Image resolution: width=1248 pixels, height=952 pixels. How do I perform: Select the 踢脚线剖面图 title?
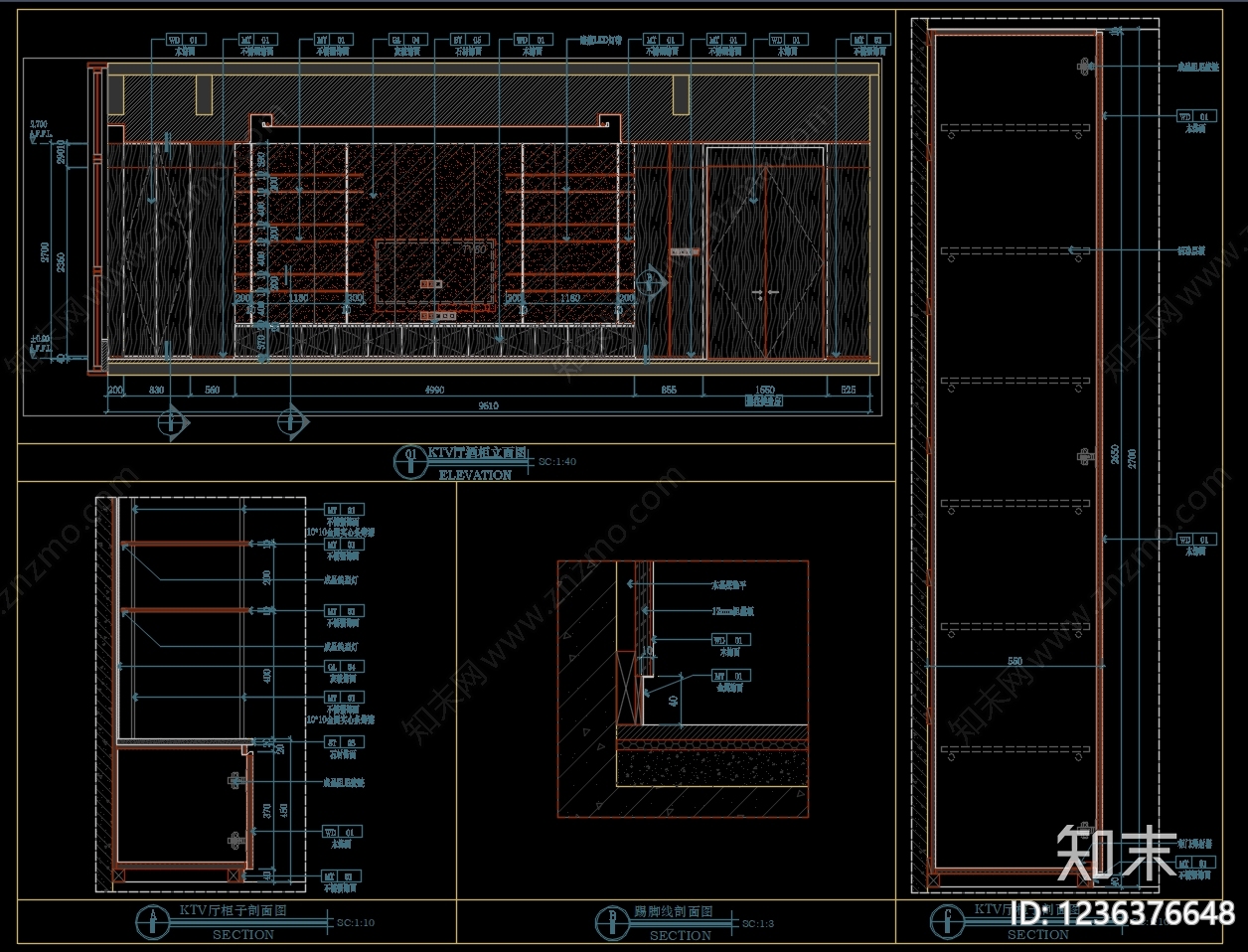coord(673,911)
